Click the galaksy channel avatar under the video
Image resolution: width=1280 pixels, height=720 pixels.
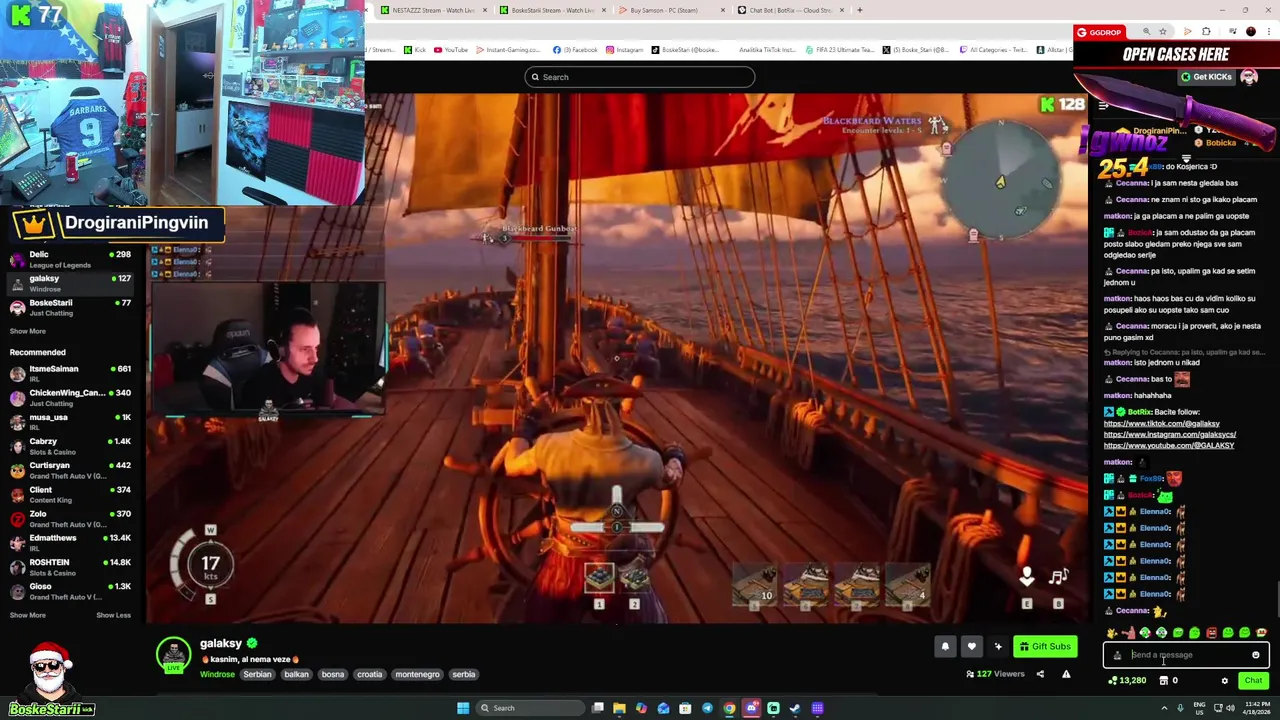pyautogui.click(x=173, y=655)
